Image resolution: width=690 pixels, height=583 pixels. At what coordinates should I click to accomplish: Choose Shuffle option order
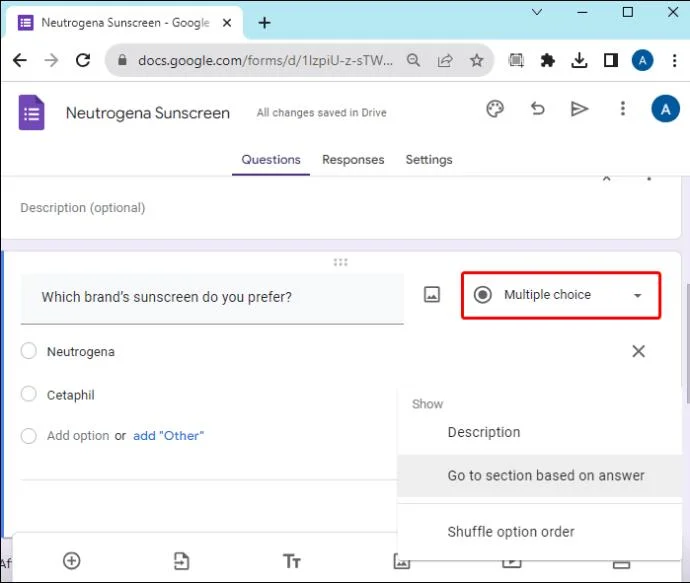540,532
